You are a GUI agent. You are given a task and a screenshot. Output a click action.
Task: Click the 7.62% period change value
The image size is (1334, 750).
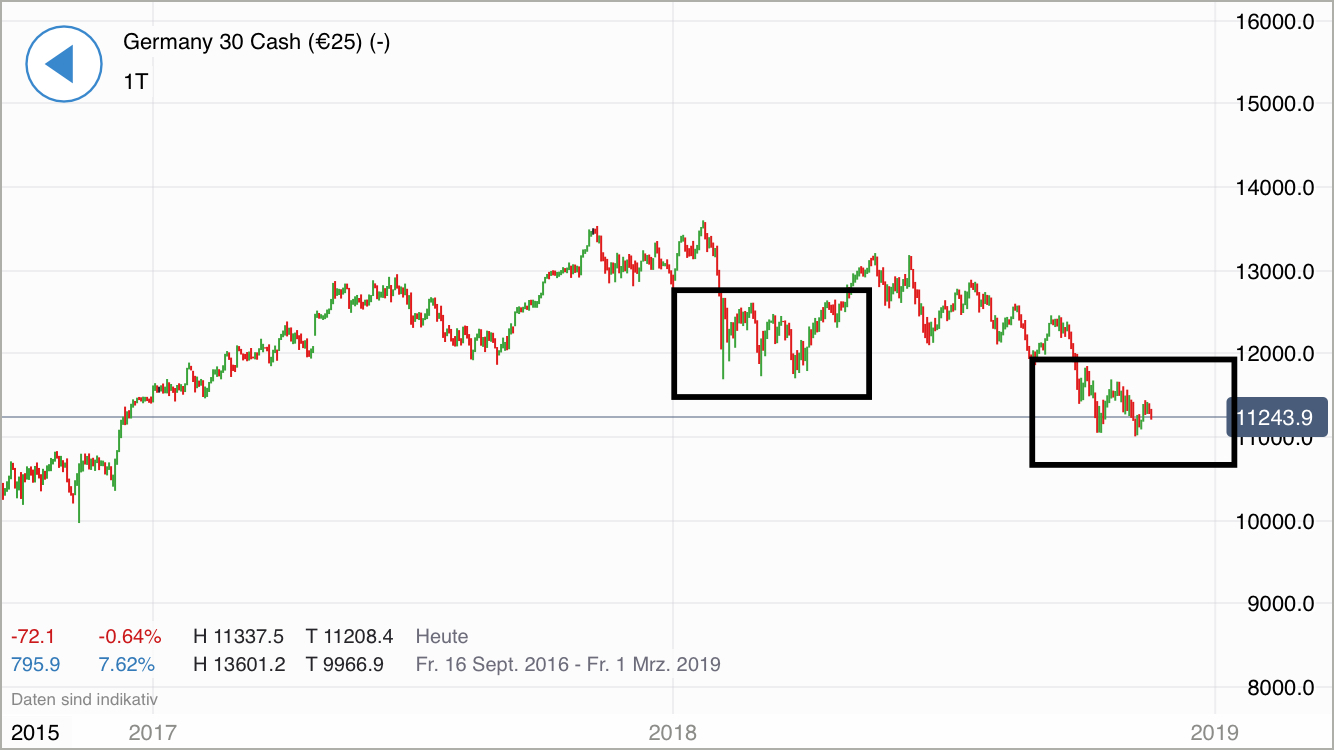pyautogui.click(x=126, y=664)
